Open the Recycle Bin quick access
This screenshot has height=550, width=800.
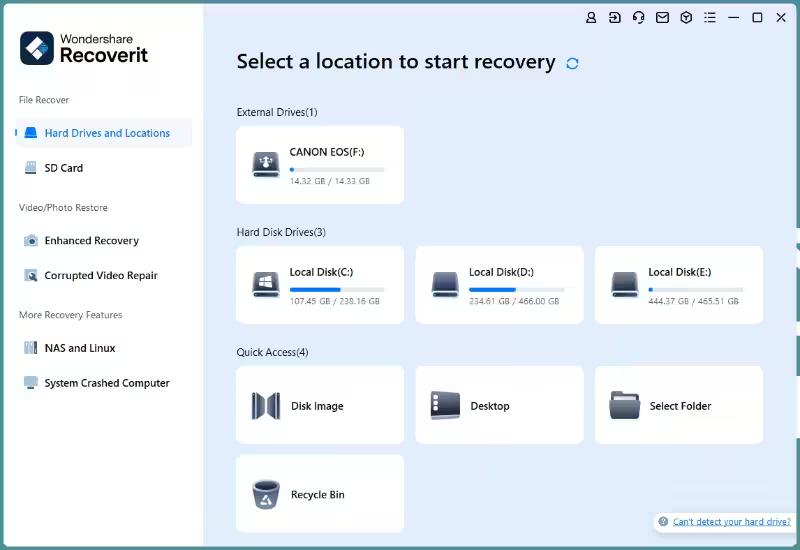click(320, 494)
